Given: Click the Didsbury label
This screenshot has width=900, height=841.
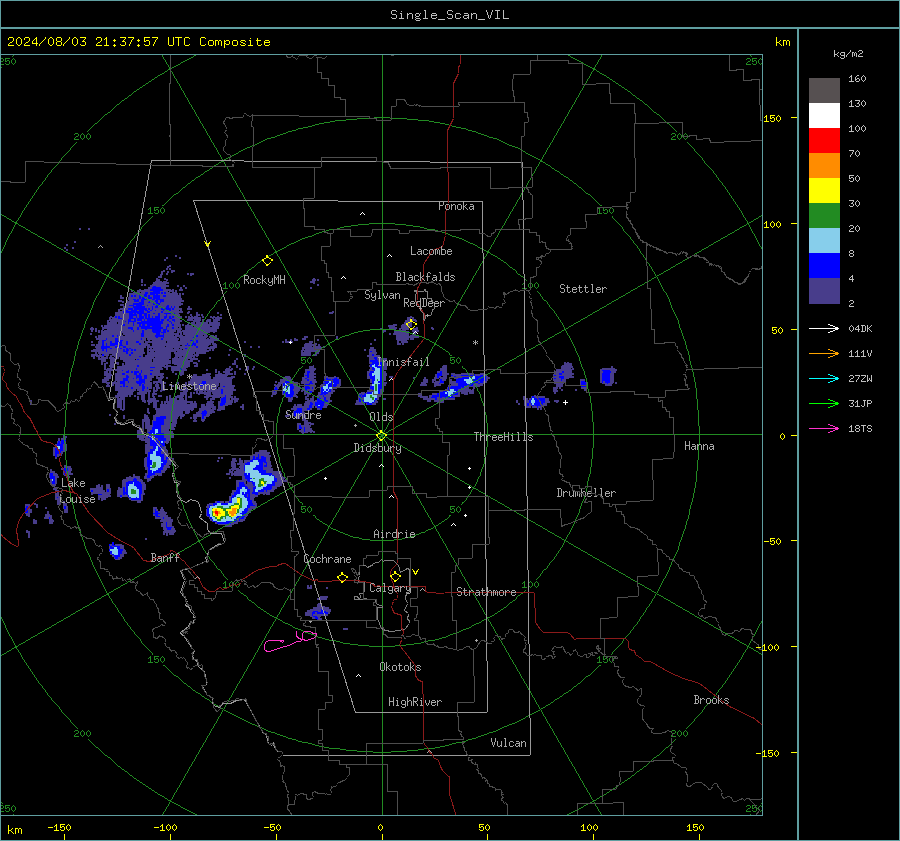Looking at the screenshot, I should click(x=377, y=448).
